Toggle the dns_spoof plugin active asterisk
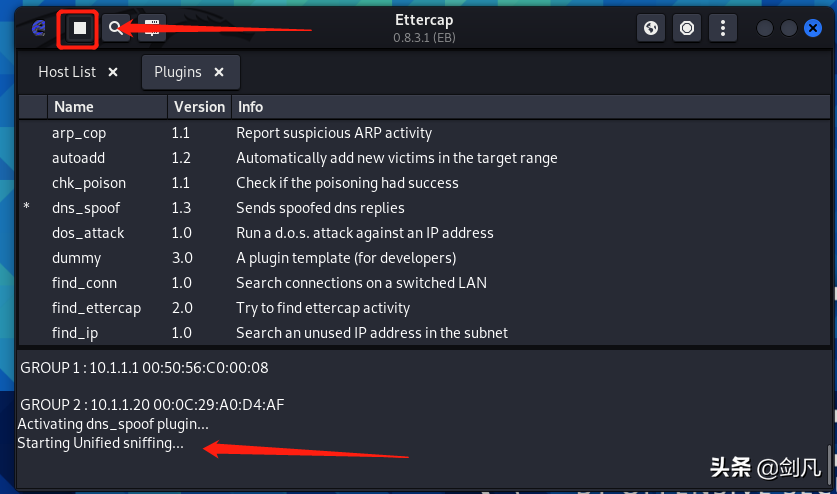Screen dimensions: 837x494 pyautogui.click(x=26, y=207)
